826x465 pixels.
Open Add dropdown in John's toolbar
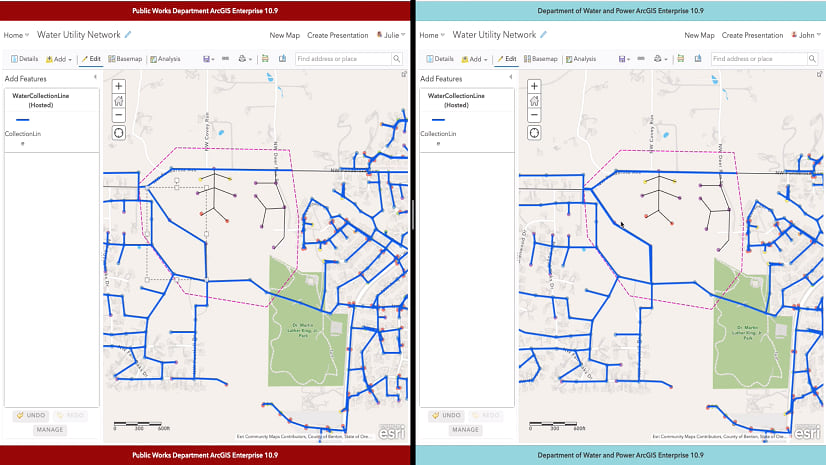point(475,59)
